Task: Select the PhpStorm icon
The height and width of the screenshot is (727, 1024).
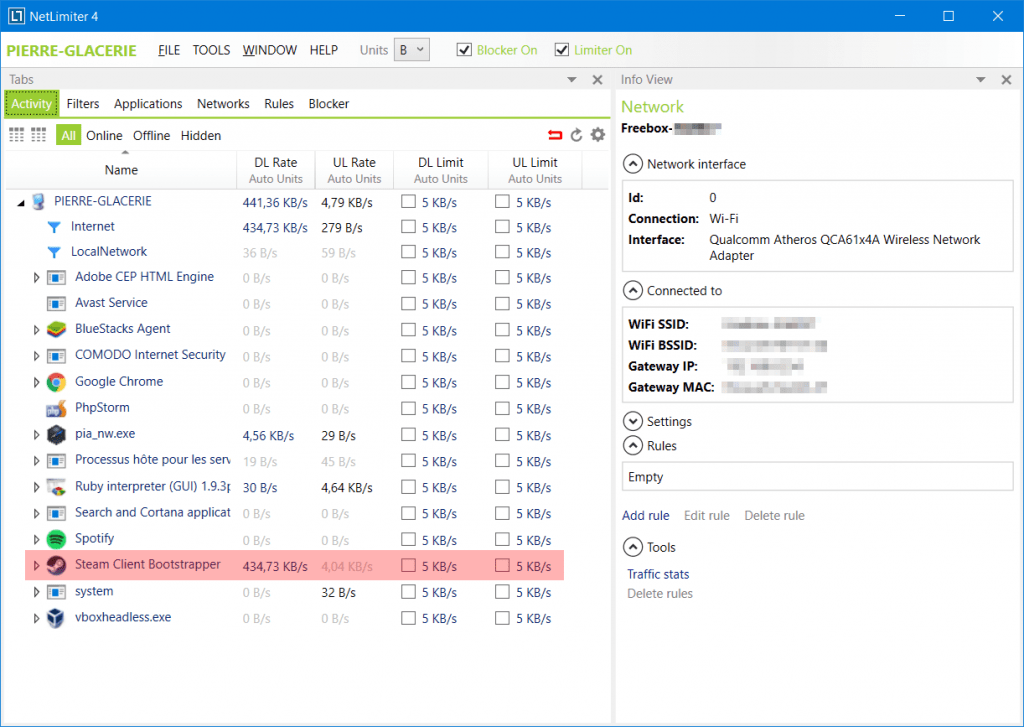Action: click(56, 408)
